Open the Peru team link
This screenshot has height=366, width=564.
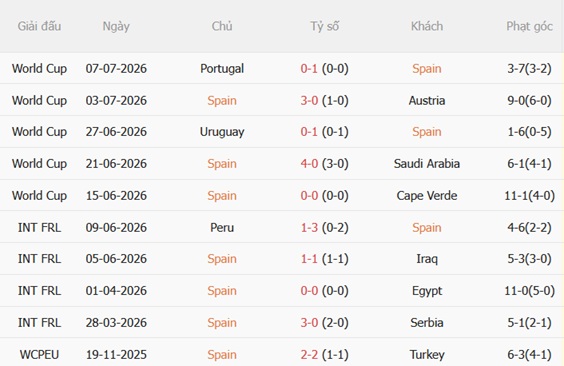click(222, 228)
